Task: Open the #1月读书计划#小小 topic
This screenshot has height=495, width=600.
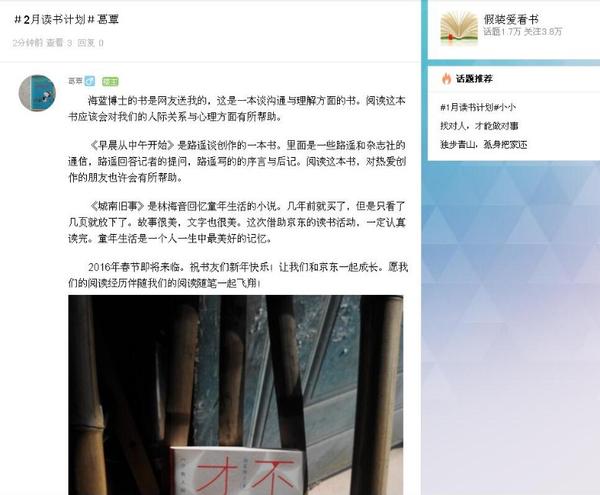Action: click(x=478, y=107)
